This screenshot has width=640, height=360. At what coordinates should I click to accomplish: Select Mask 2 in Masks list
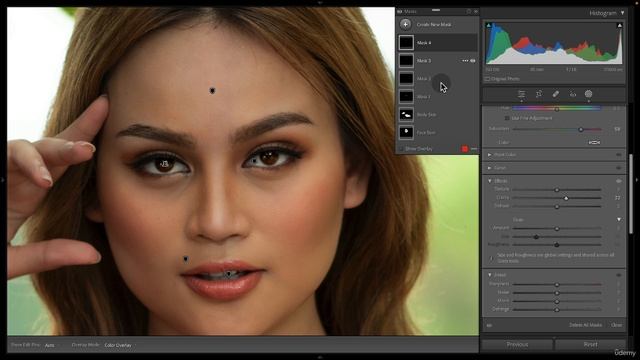tap(437, 78)
